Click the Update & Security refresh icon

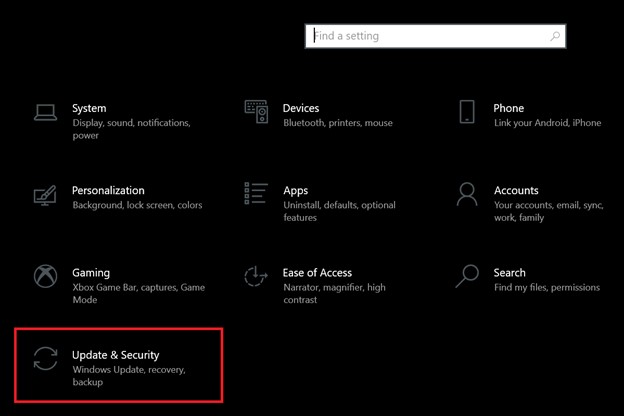(x=45, y=358)
